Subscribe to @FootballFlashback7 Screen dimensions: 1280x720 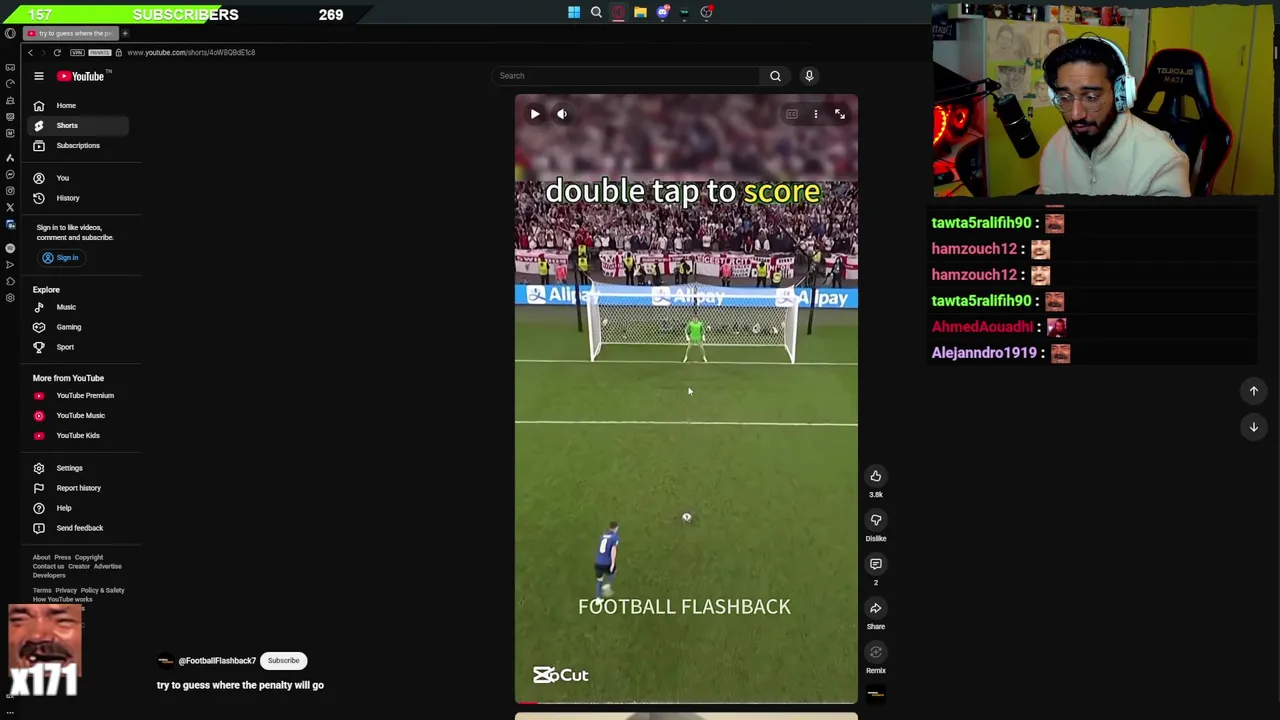pos(283,661)
